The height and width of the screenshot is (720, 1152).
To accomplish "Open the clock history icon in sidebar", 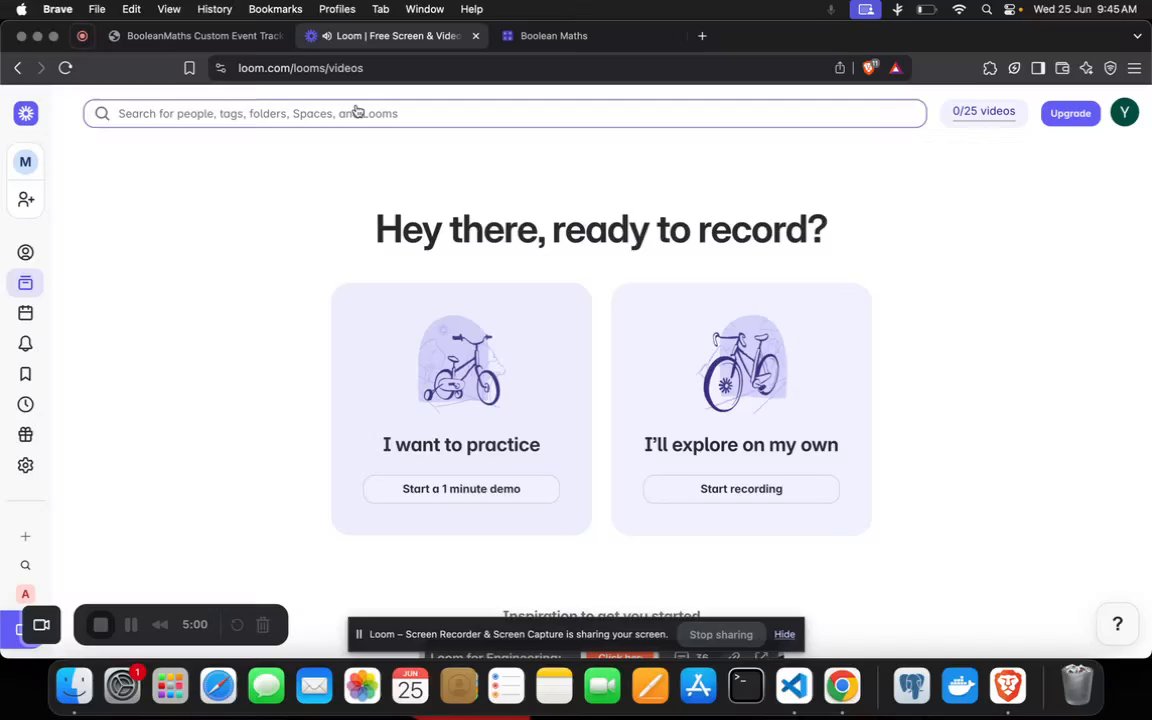I will [26, 404].
